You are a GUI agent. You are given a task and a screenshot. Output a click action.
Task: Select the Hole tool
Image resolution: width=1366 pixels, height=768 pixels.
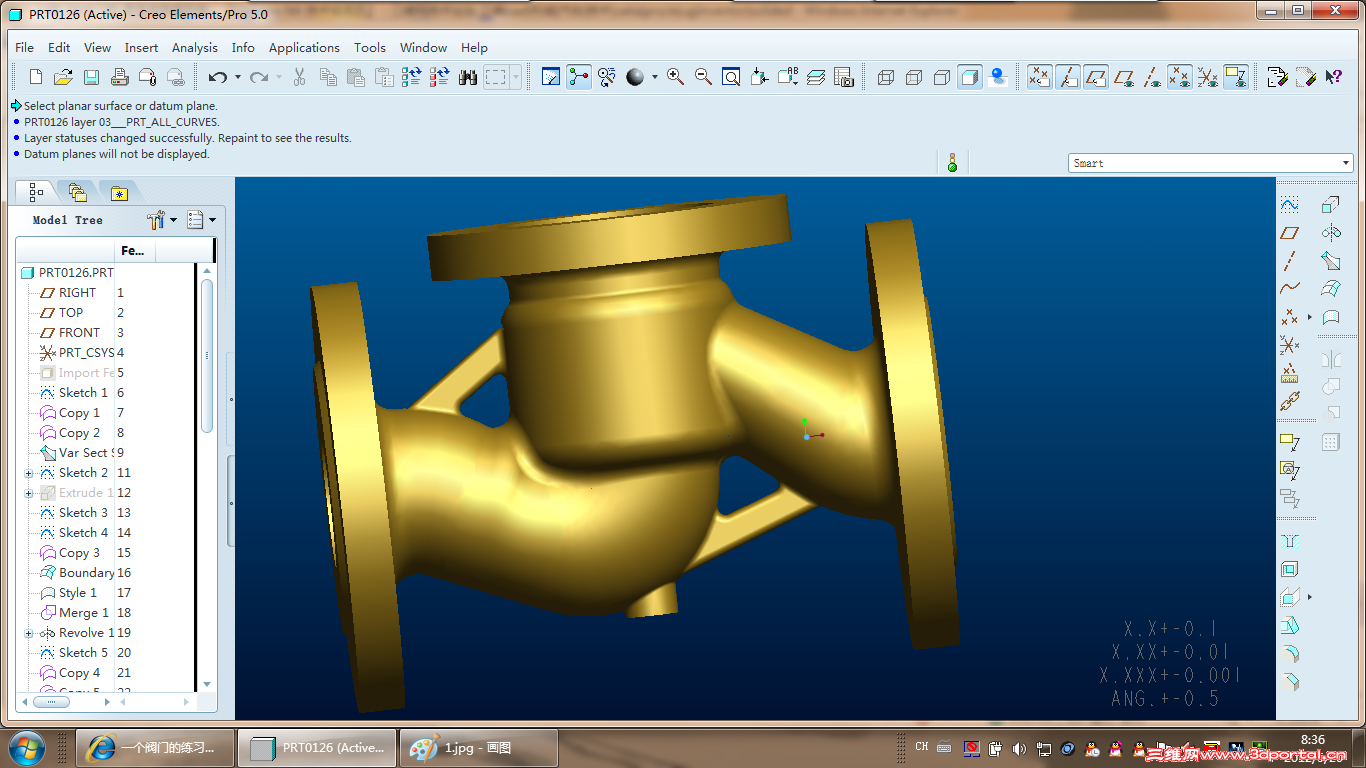click(1290, 541)
